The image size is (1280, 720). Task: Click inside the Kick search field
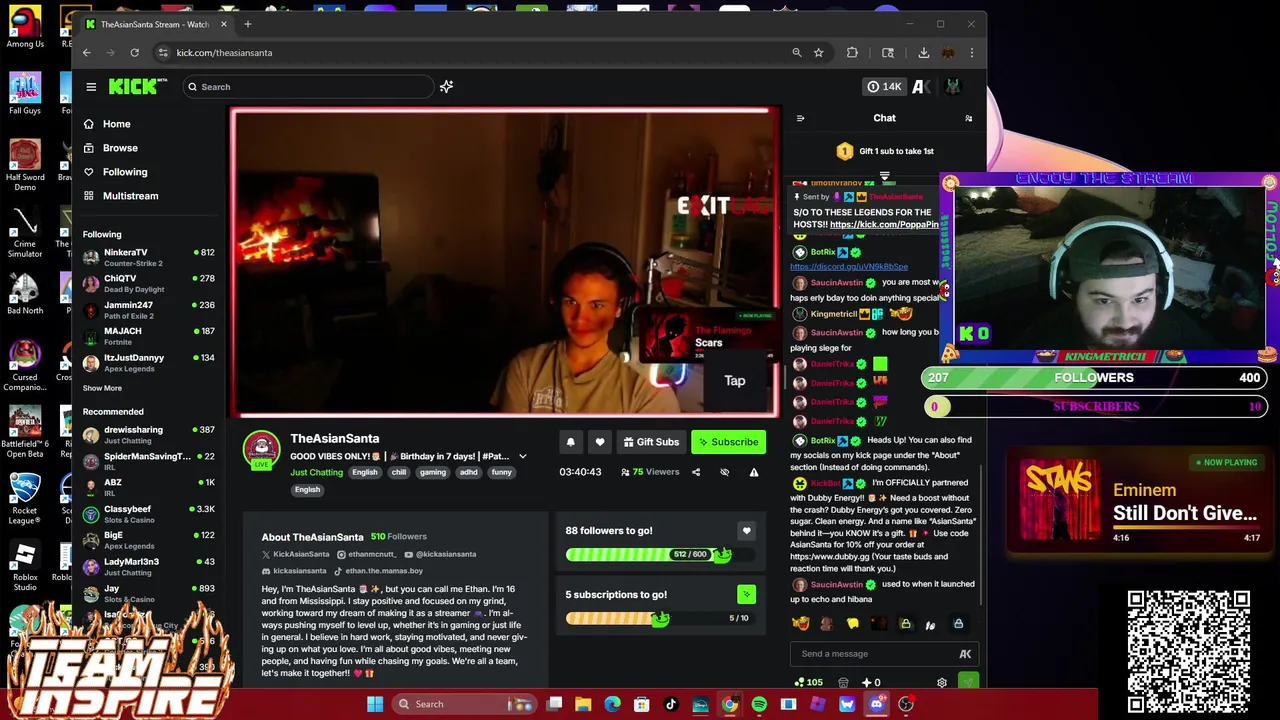(308, 87)
